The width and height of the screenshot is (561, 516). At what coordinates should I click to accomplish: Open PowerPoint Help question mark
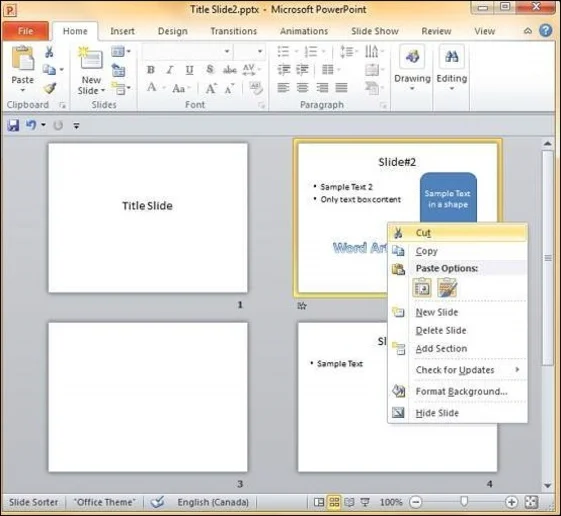tap(546, 31)
